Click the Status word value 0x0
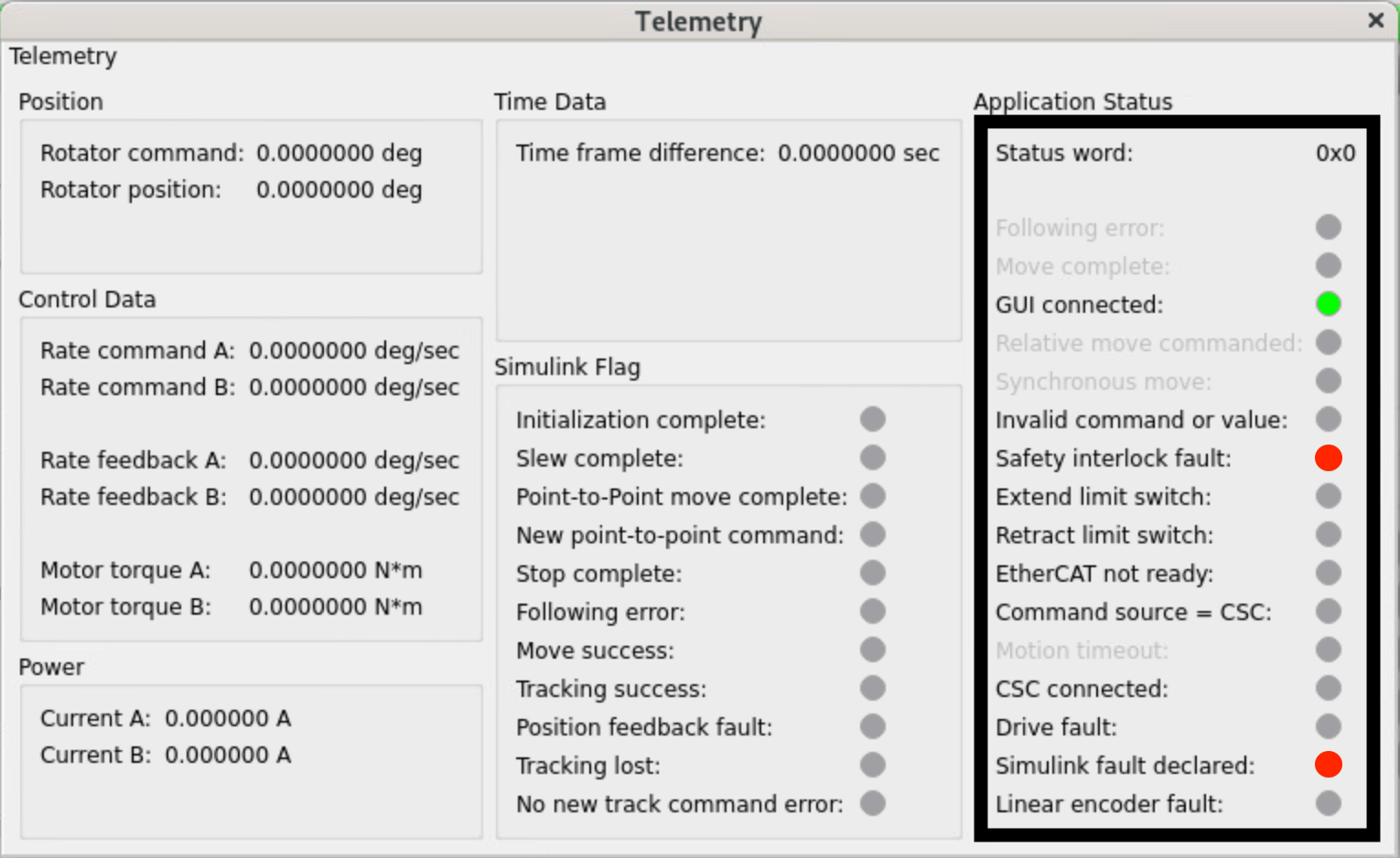The image size is (1400, 858). 1335,153
